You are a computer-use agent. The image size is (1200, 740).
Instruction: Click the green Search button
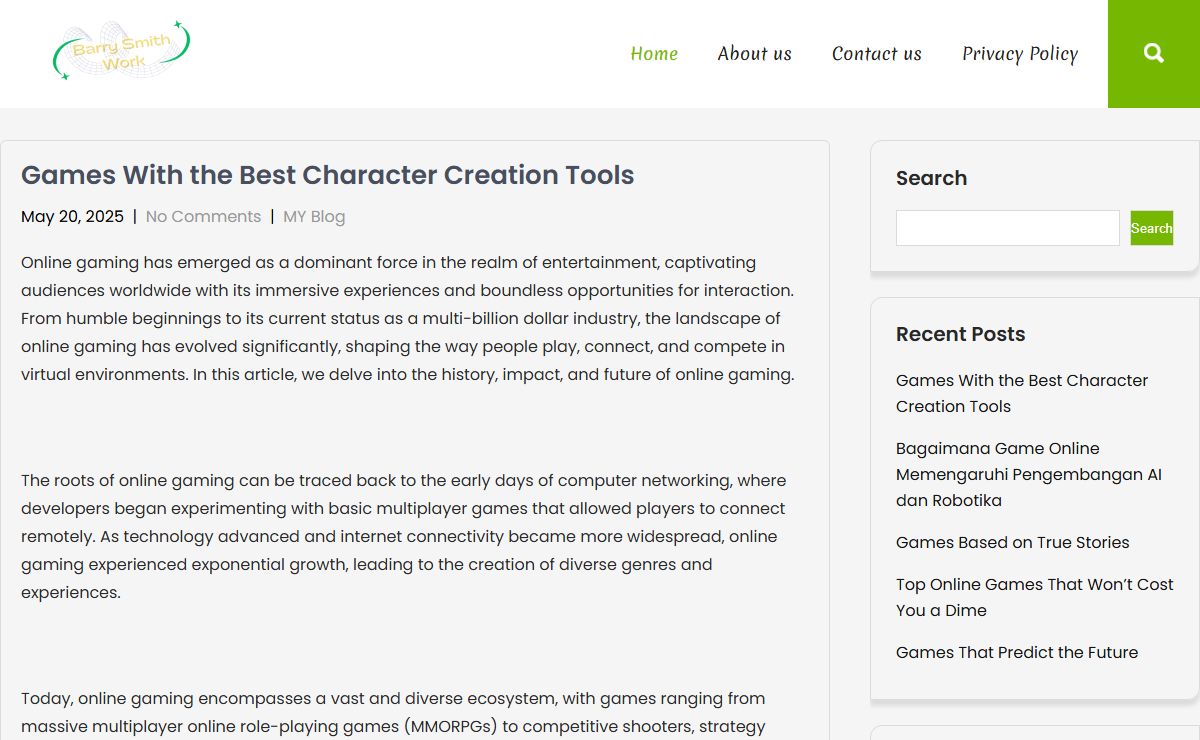point(1151,228)
